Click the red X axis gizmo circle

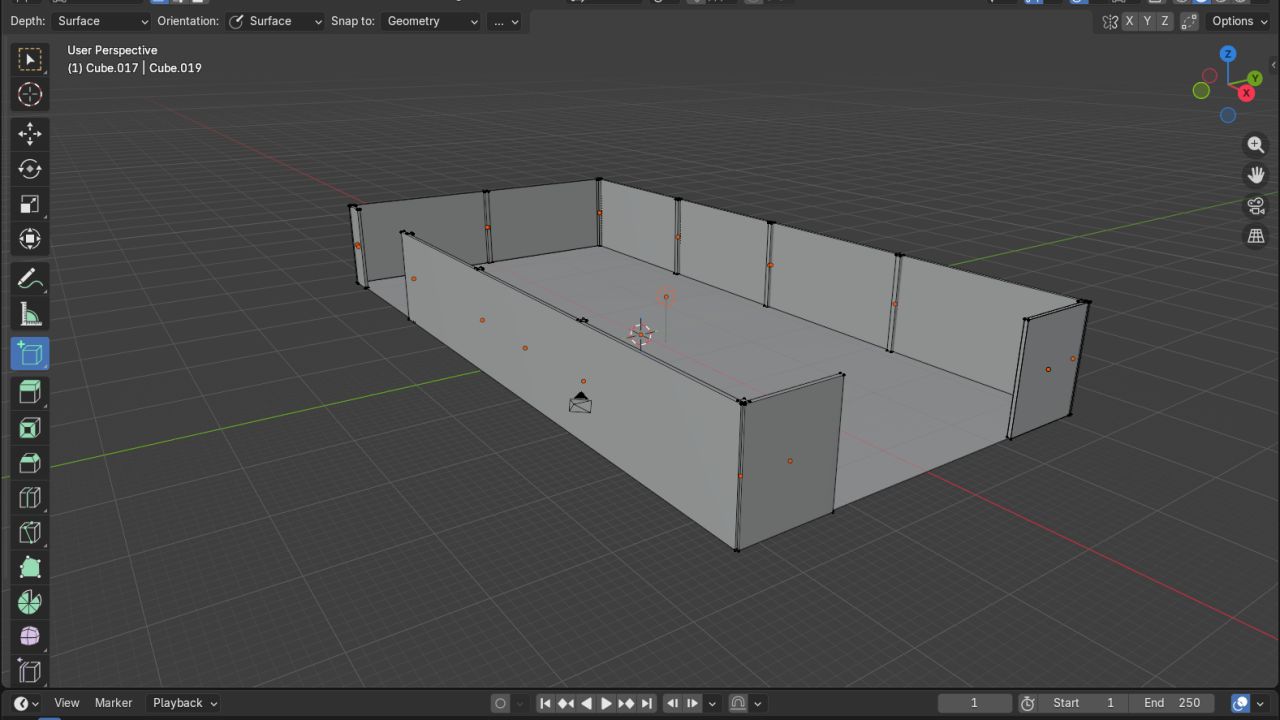pyautogui.click(x=1246, y=93)
